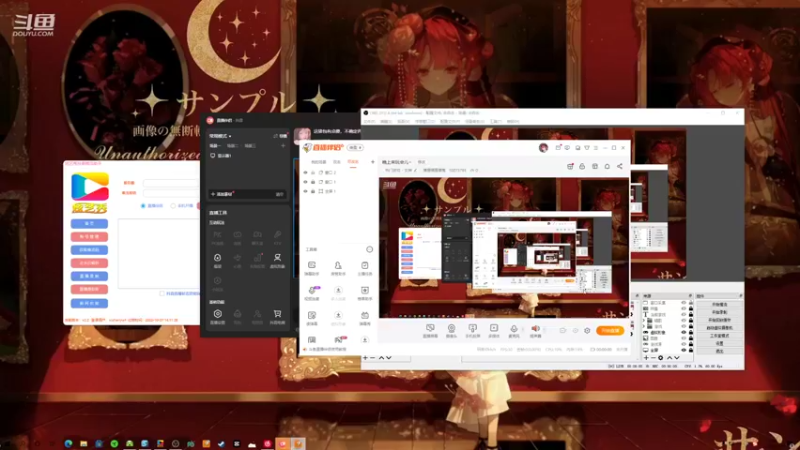Click the orange start streaming button in Douyu

coord(610,331)
